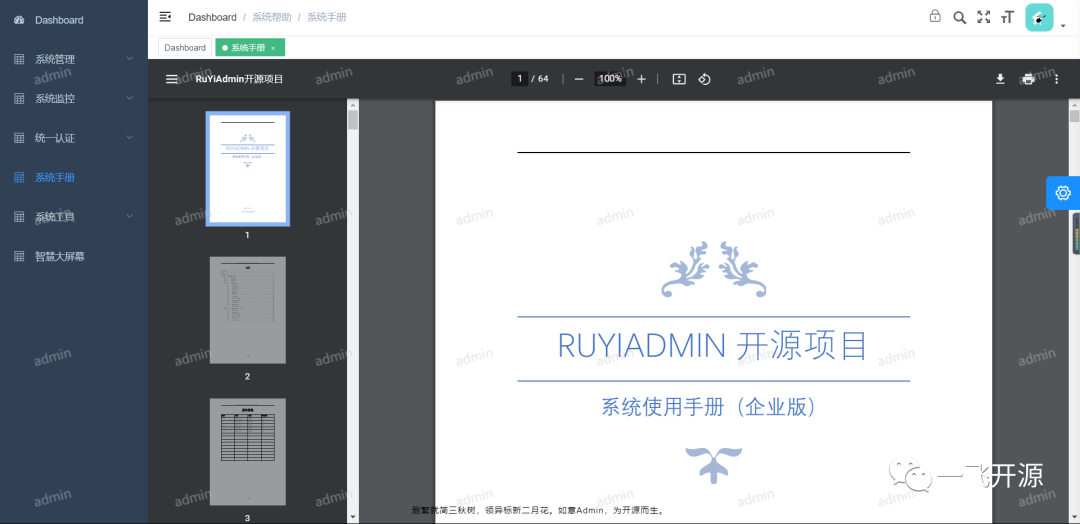Open the blue settings gear panel
The width and height of the screenshot is (1080, 524).
coord(1063,193)
